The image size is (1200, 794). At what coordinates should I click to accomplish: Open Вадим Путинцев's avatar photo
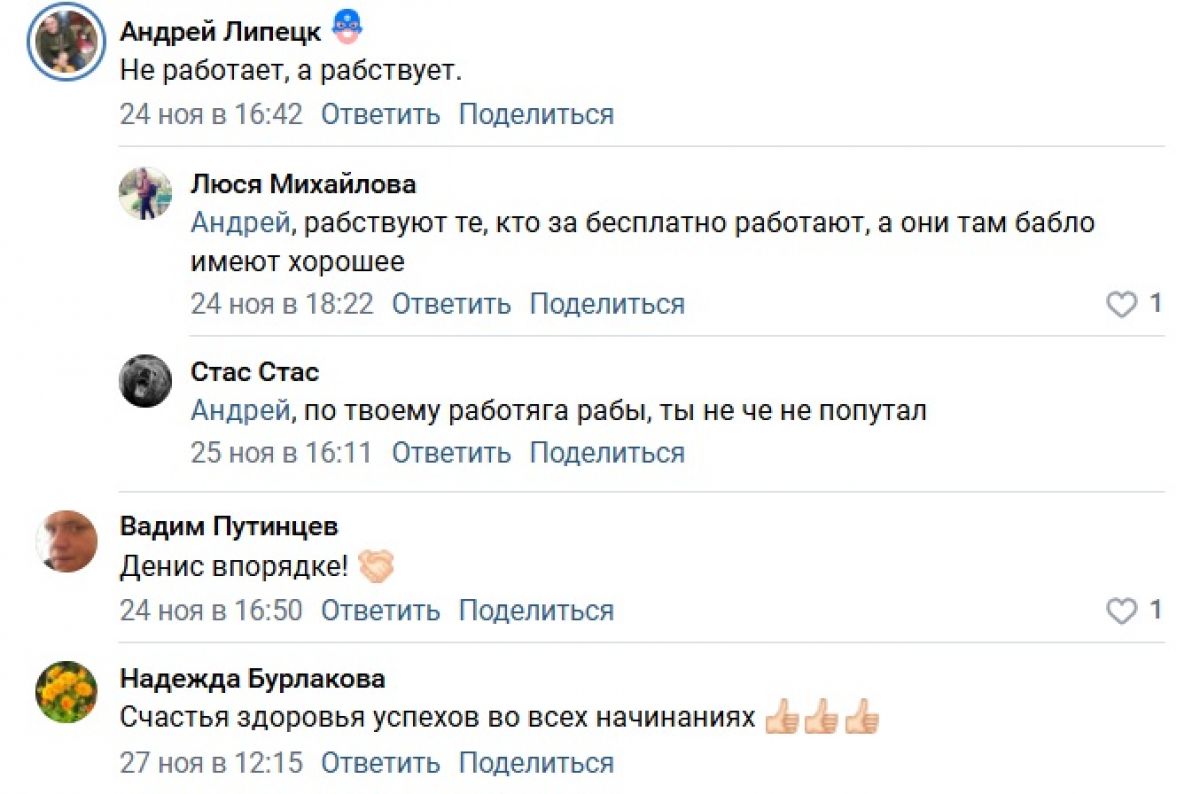click(x=66, y=541)
